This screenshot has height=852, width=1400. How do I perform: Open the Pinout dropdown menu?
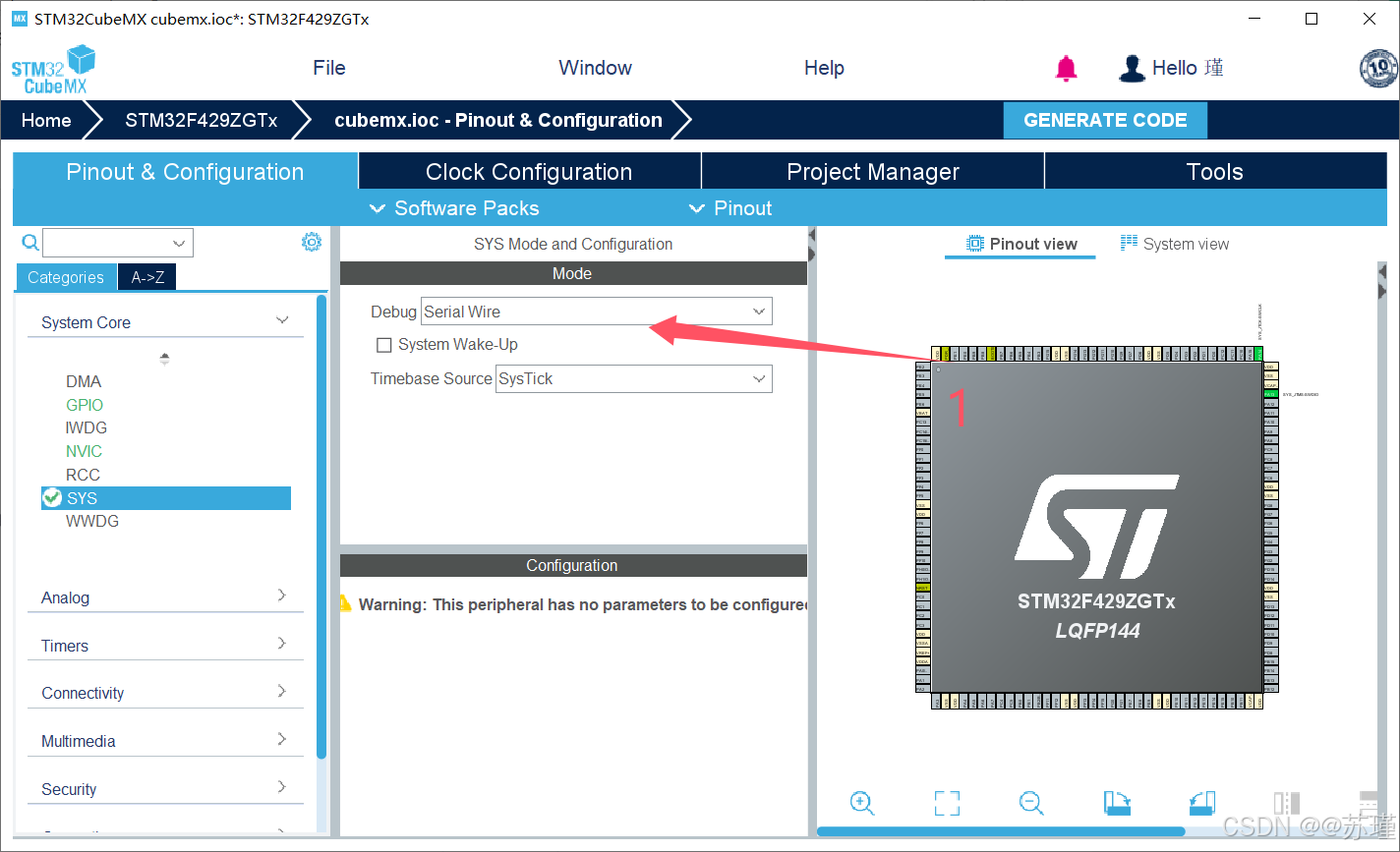pyautogui.click(x=730, y=208)
